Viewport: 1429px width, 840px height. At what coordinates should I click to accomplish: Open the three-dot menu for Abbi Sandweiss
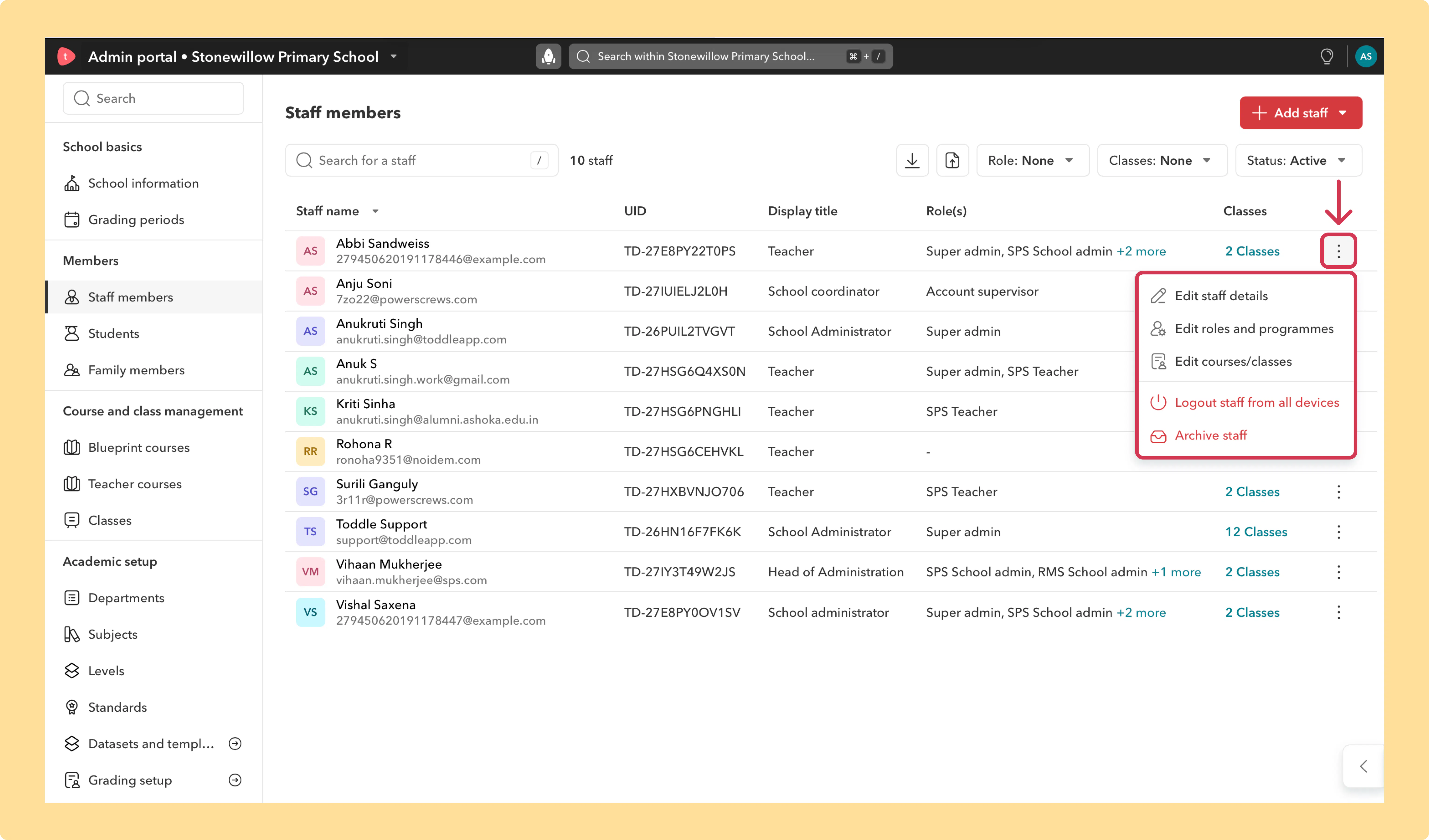[x=1338, y=251]
